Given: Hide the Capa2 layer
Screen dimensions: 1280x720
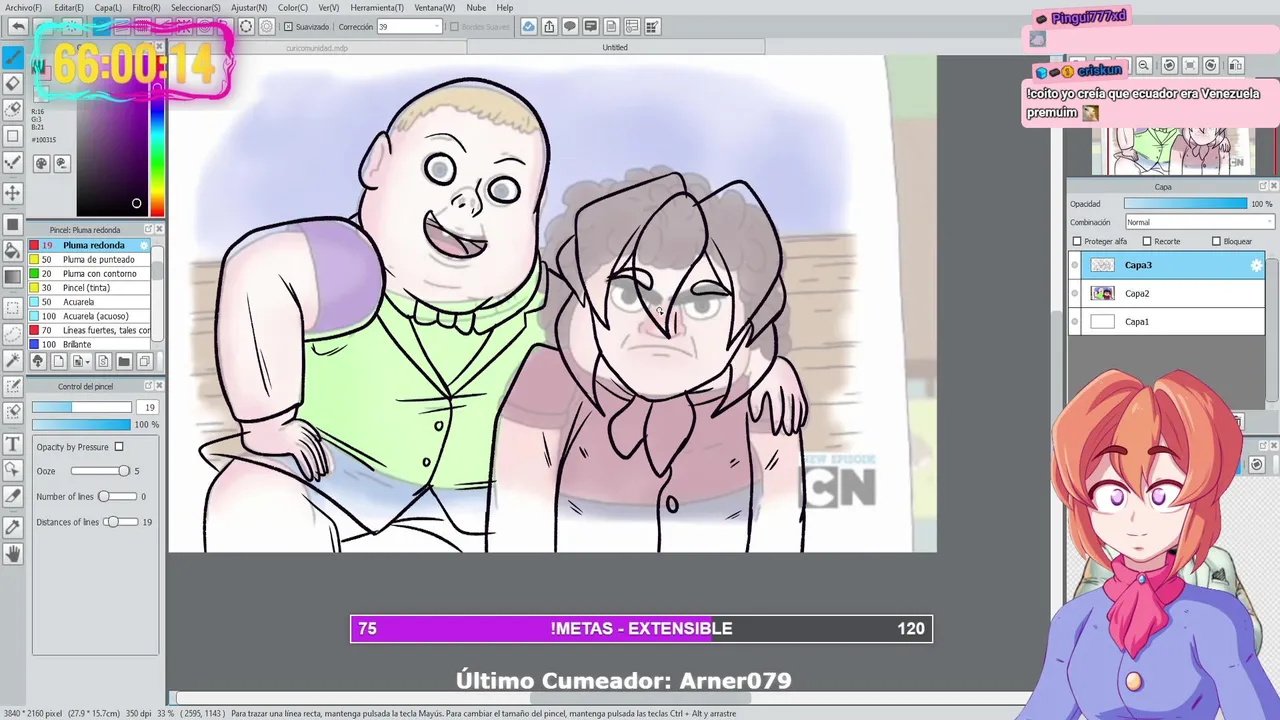Looking at the screenshot, I should [1075, 293].
